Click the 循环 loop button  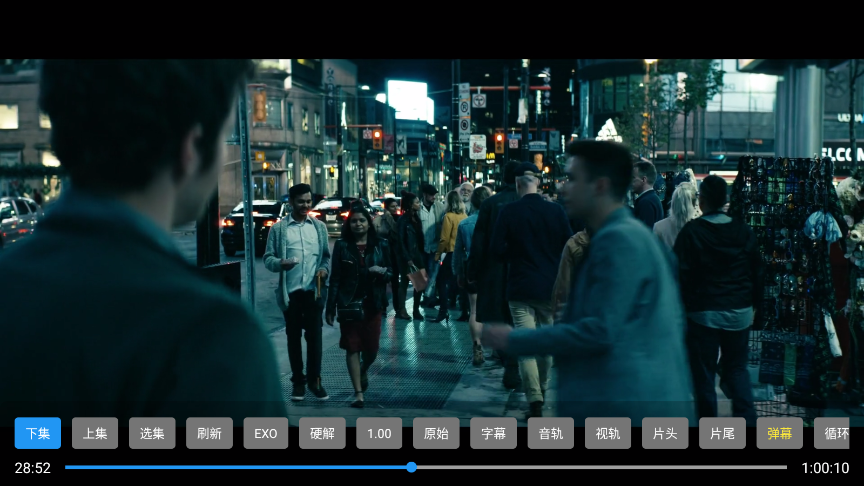[x=832, y=433]
